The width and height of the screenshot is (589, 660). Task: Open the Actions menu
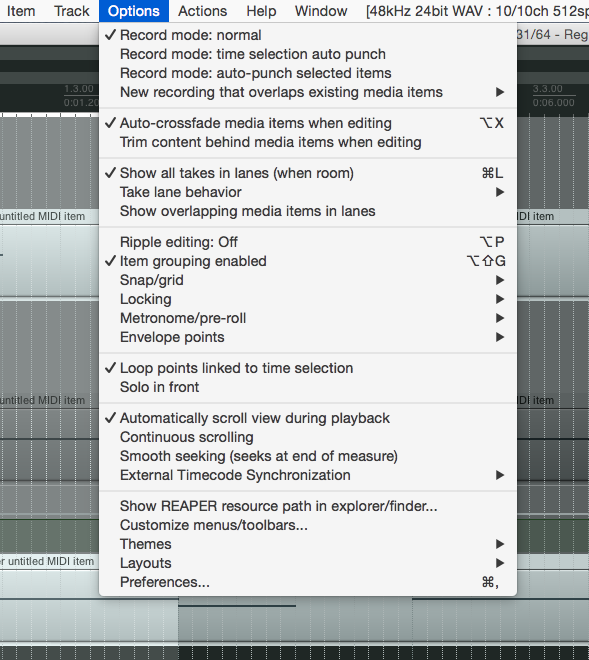click(203, 11)
